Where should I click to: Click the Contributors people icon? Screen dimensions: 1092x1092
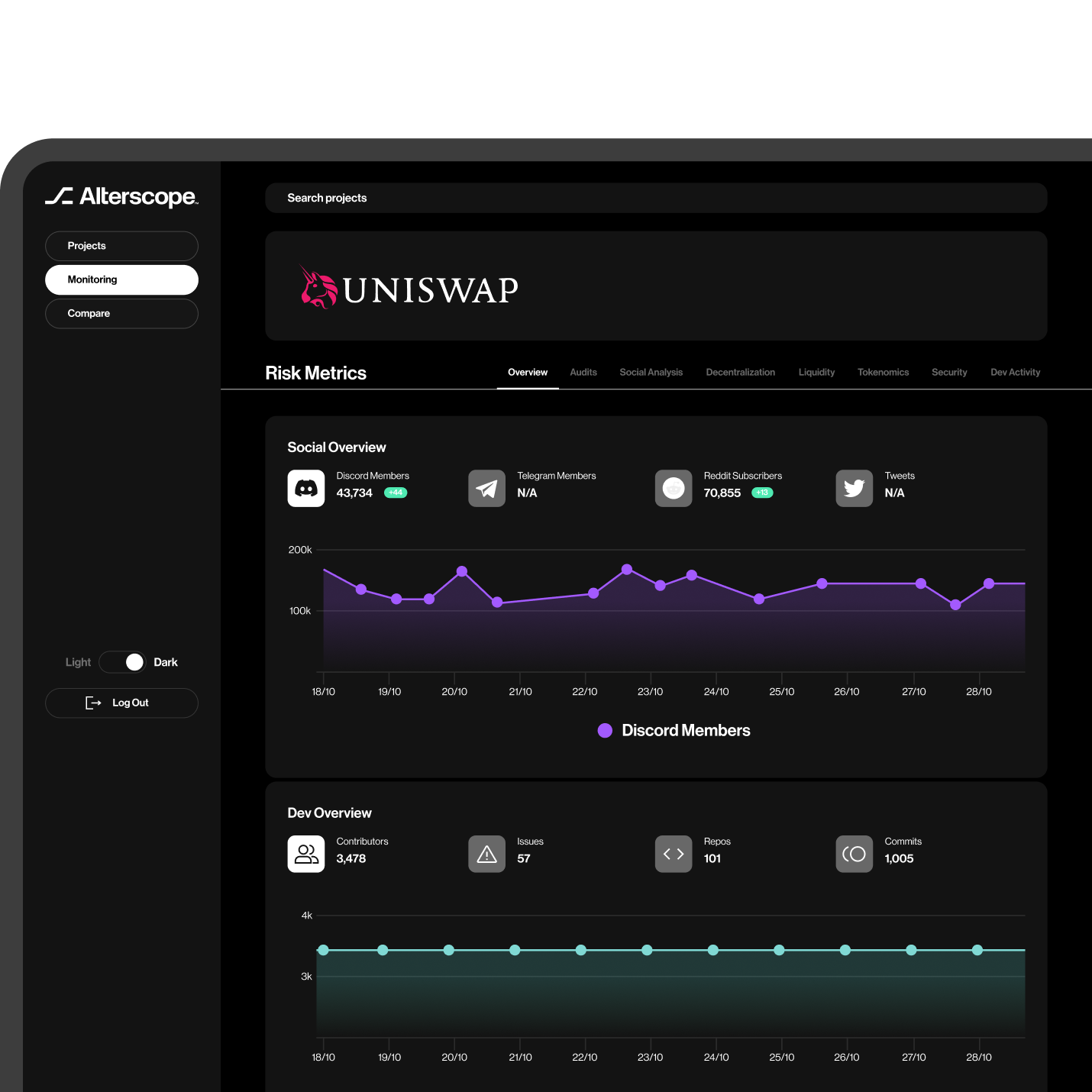point(306,854)
